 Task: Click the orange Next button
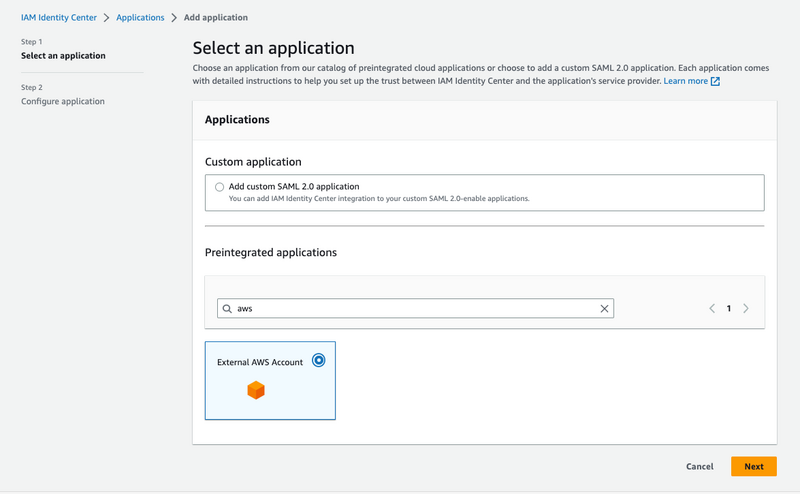tap(754, 466)
